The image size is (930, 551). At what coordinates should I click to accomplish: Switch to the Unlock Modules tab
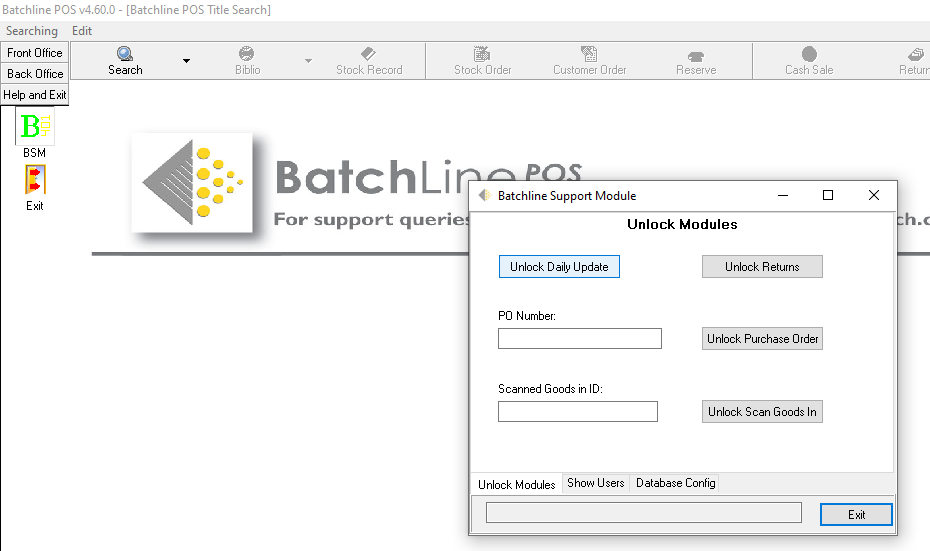click(x=517, y=485)
